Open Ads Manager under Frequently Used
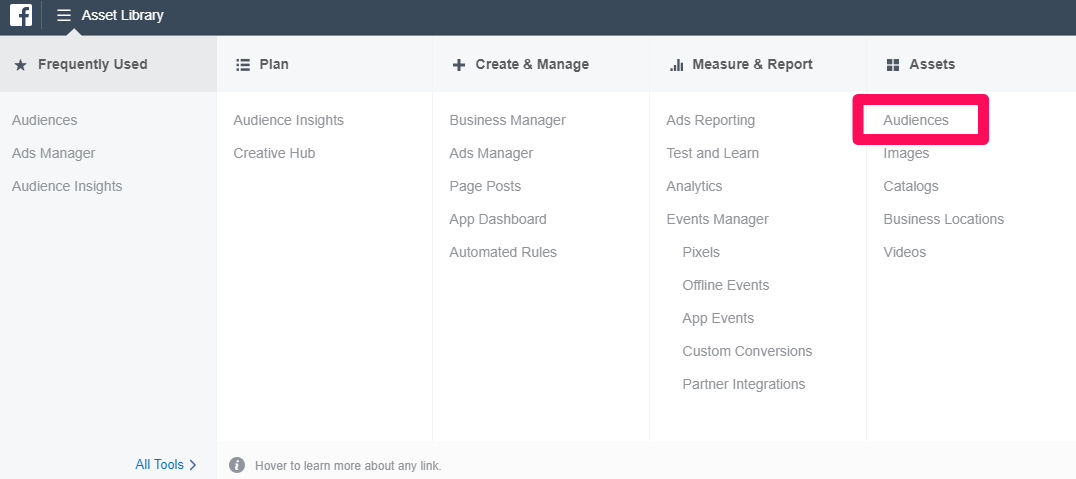 54,153
